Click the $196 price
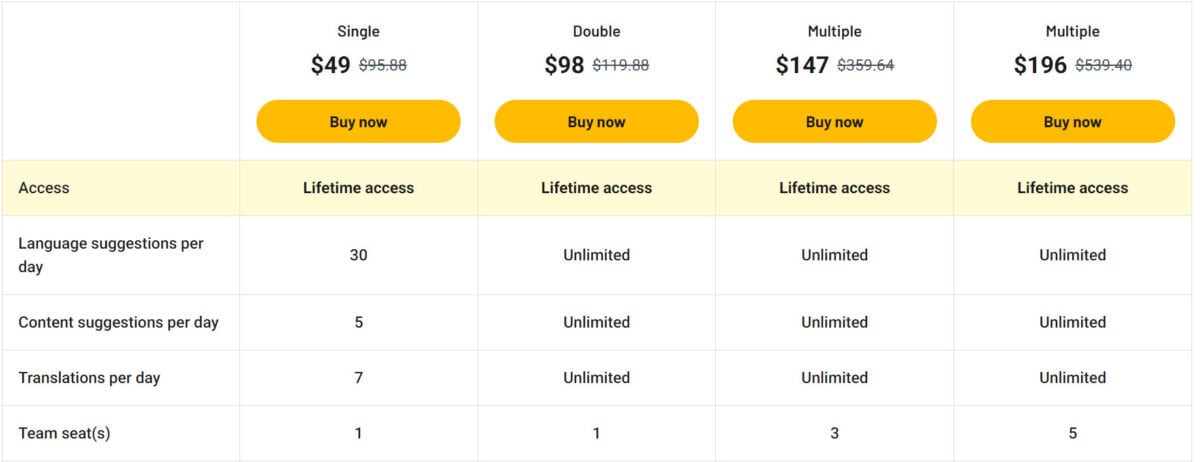 coord(1040,66)
